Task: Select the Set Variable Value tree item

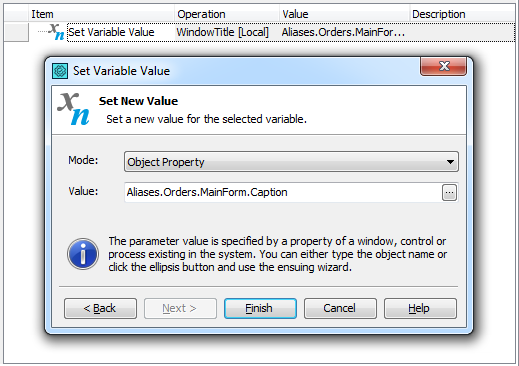Action: [x=111, y=32]
